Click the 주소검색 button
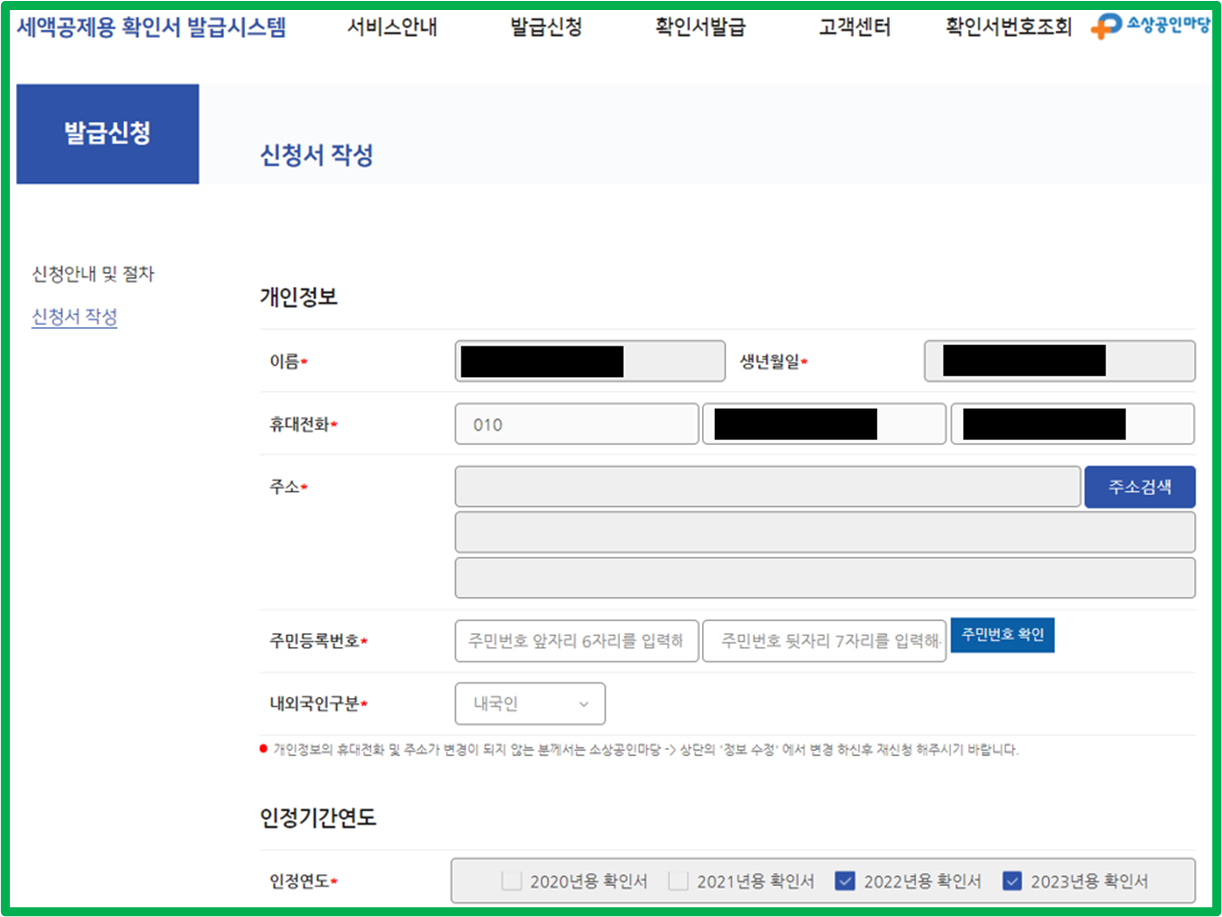The image size is (1222, 917). 1140,487
